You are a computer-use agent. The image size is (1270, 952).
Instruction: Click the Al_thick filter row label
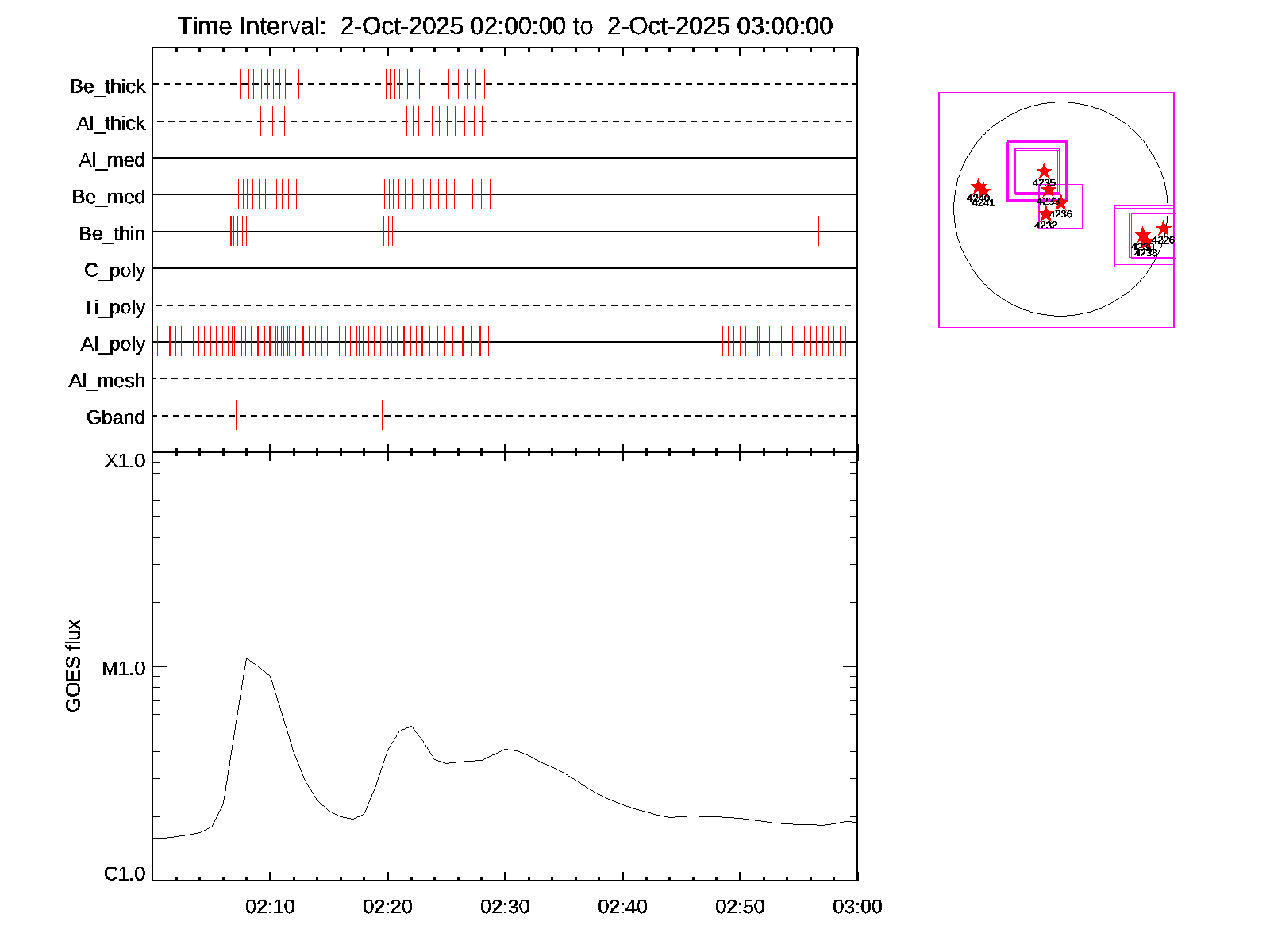(111, 123)
